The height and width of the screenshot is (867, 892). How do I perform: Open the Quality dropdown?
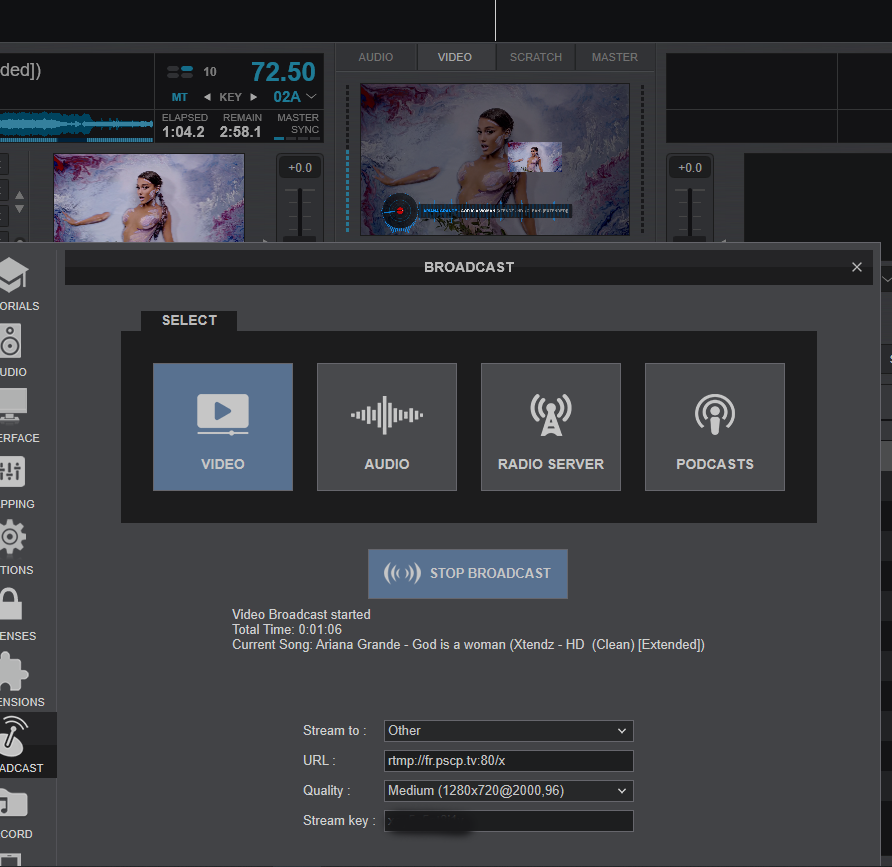pyautogui.click(x=509, y=791)
